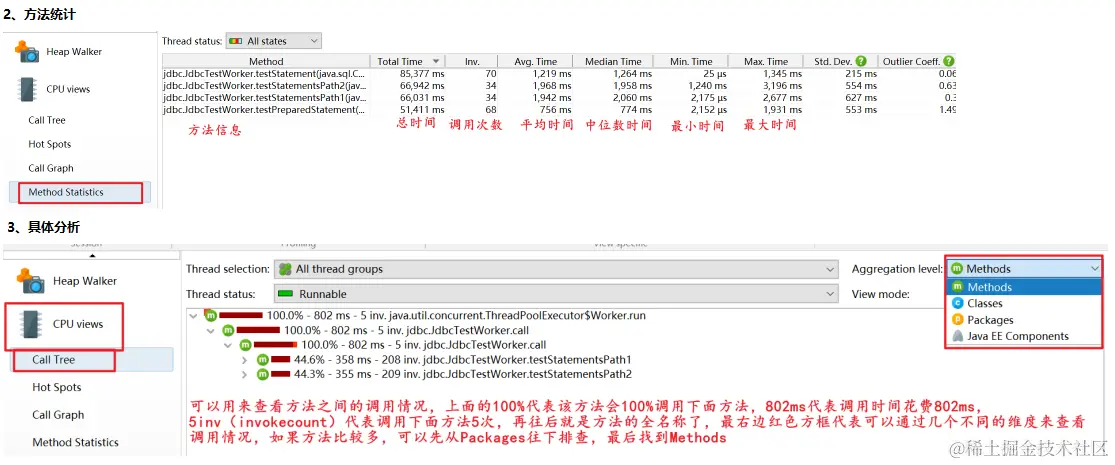Sort by the Min. Time column header
Screen dimensions: 1115x465
click(x=690, y=61)
